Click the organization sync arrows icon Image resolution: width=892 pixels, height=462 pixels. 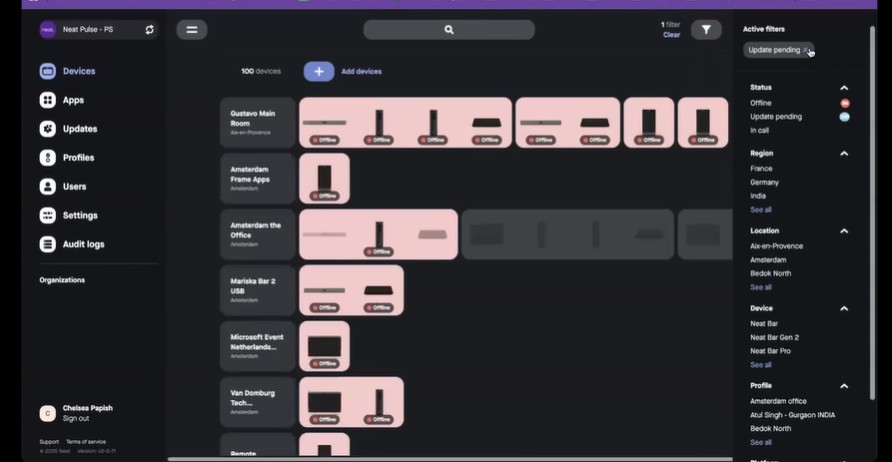click(150, 30)
